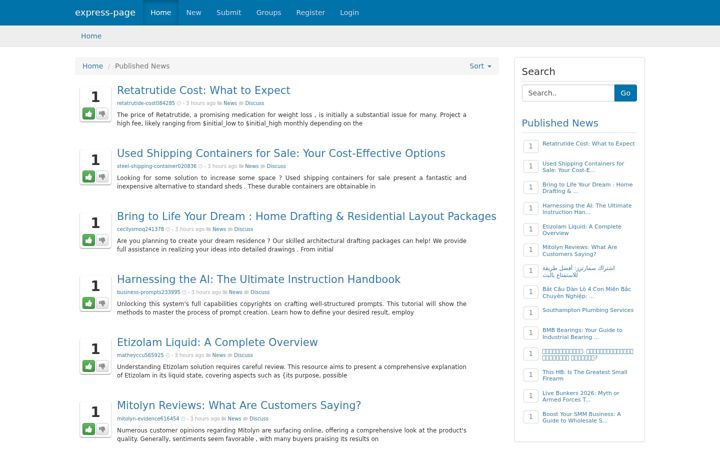Open the Groups menu item
Viewport: 720px width, 450px height.
269,12
